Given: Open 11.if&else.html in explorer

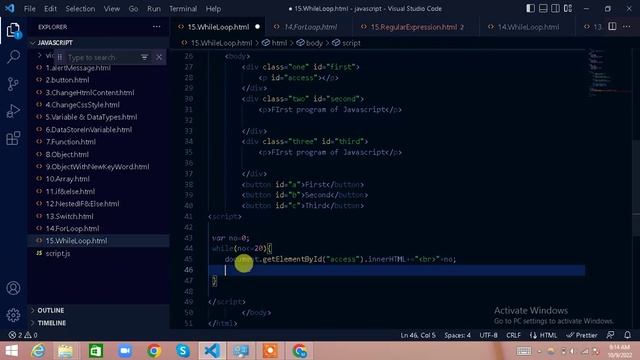Looking at the screenshot, I should (x=70, y=191).
